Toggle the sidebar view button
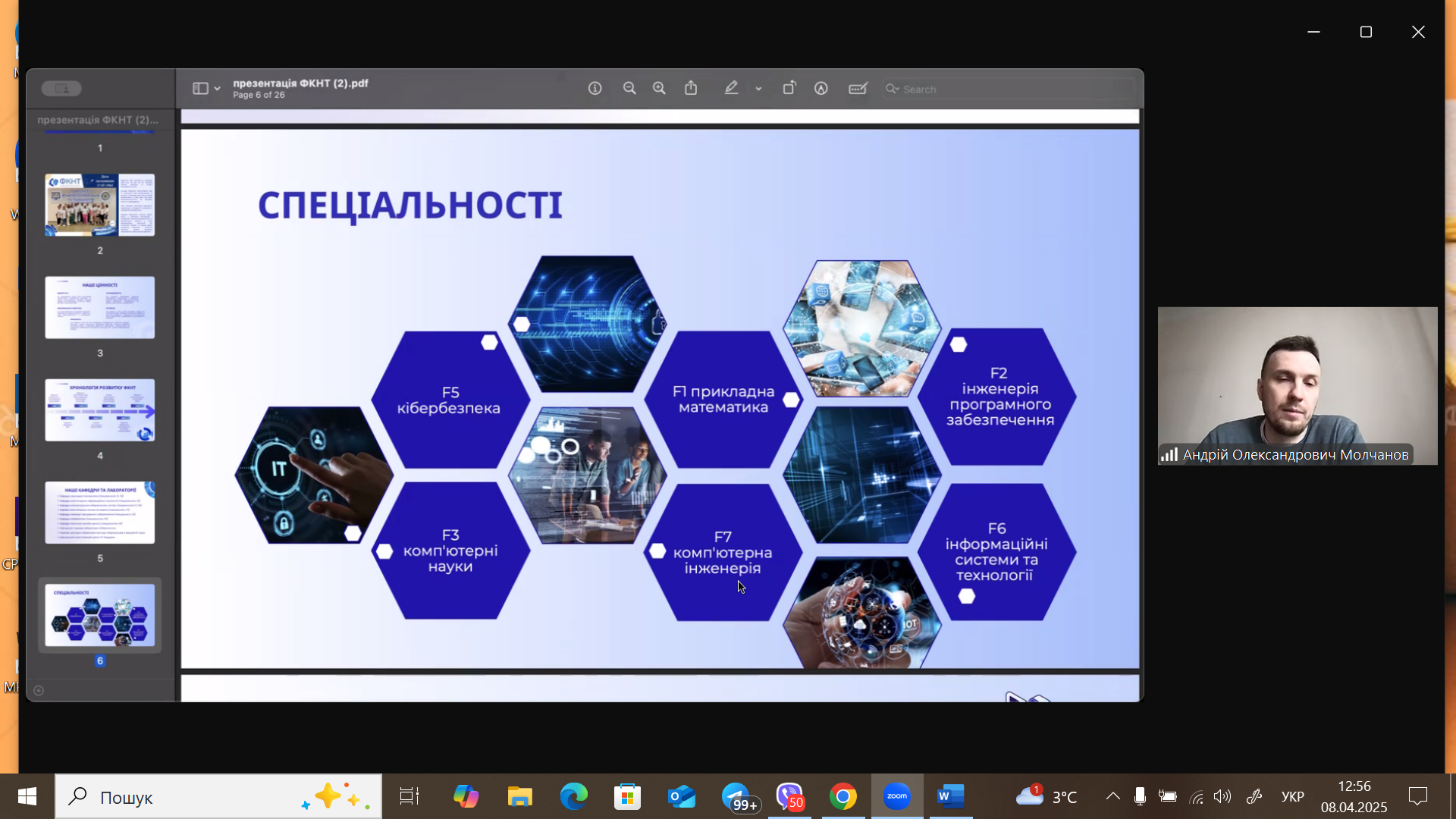 click(200, 89)
